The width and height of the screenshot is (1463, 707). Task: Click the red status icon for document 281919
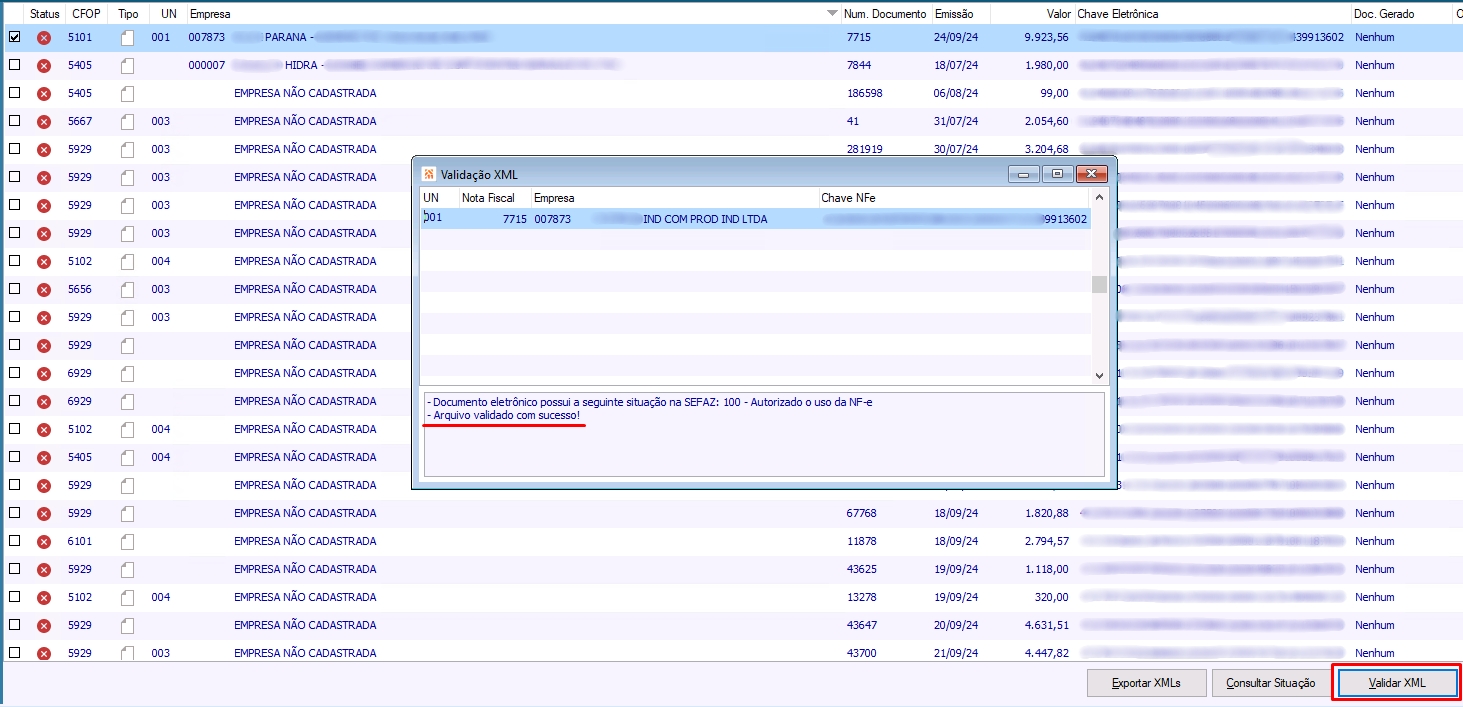pyautogui.click(x=44, y=150)
